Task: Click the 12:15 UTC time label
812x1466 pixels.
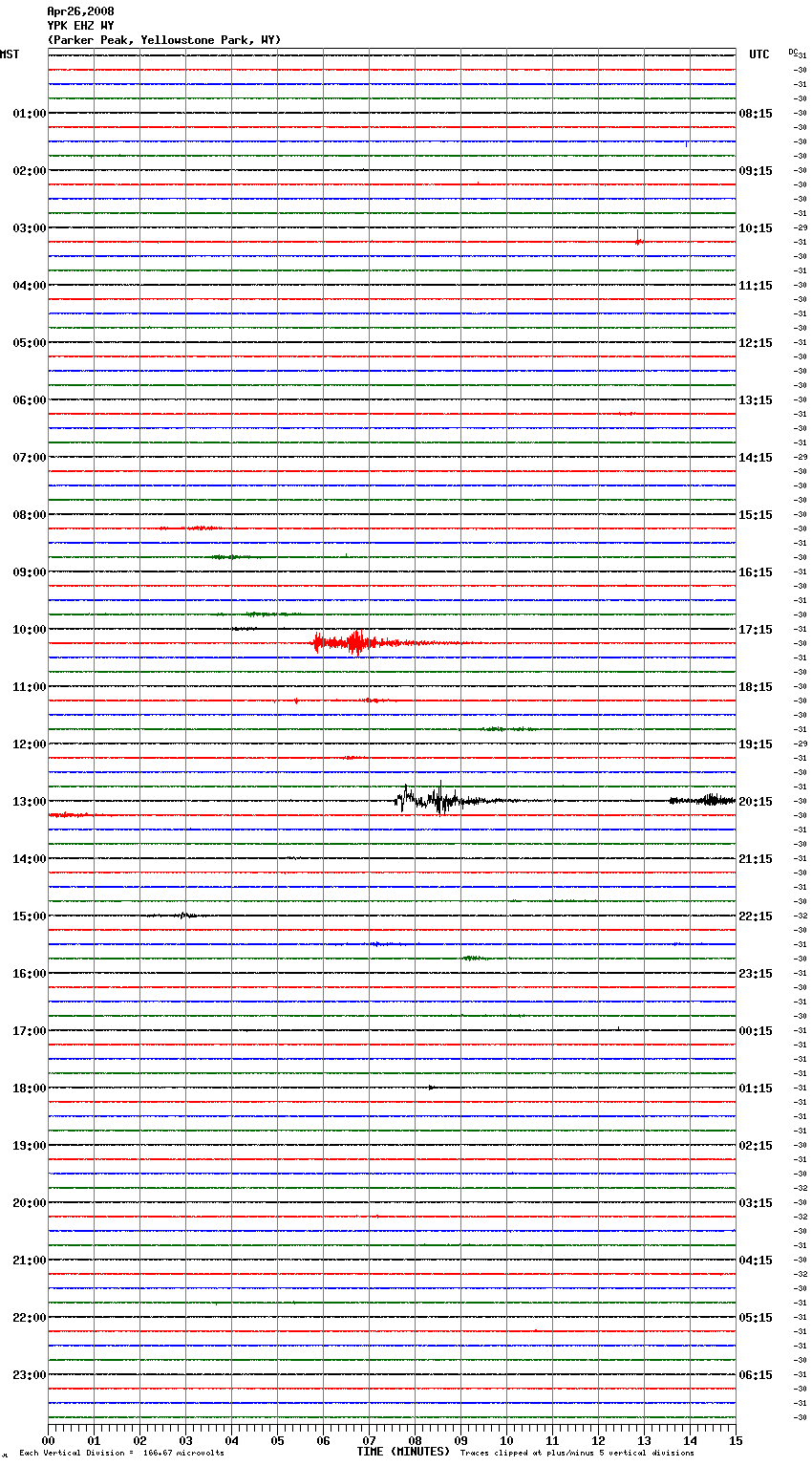Action: (756, 343)
